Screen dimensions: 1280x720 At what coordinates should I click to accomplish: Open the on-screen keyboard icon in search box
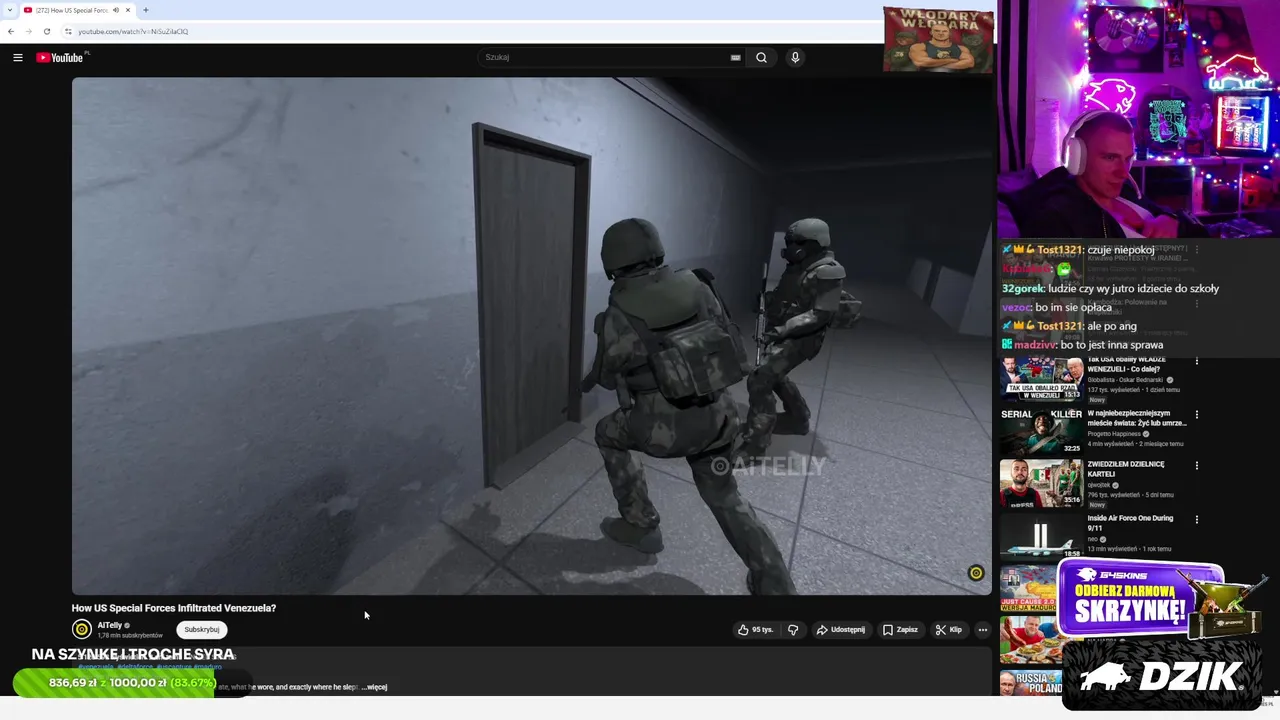coord(736,58)
